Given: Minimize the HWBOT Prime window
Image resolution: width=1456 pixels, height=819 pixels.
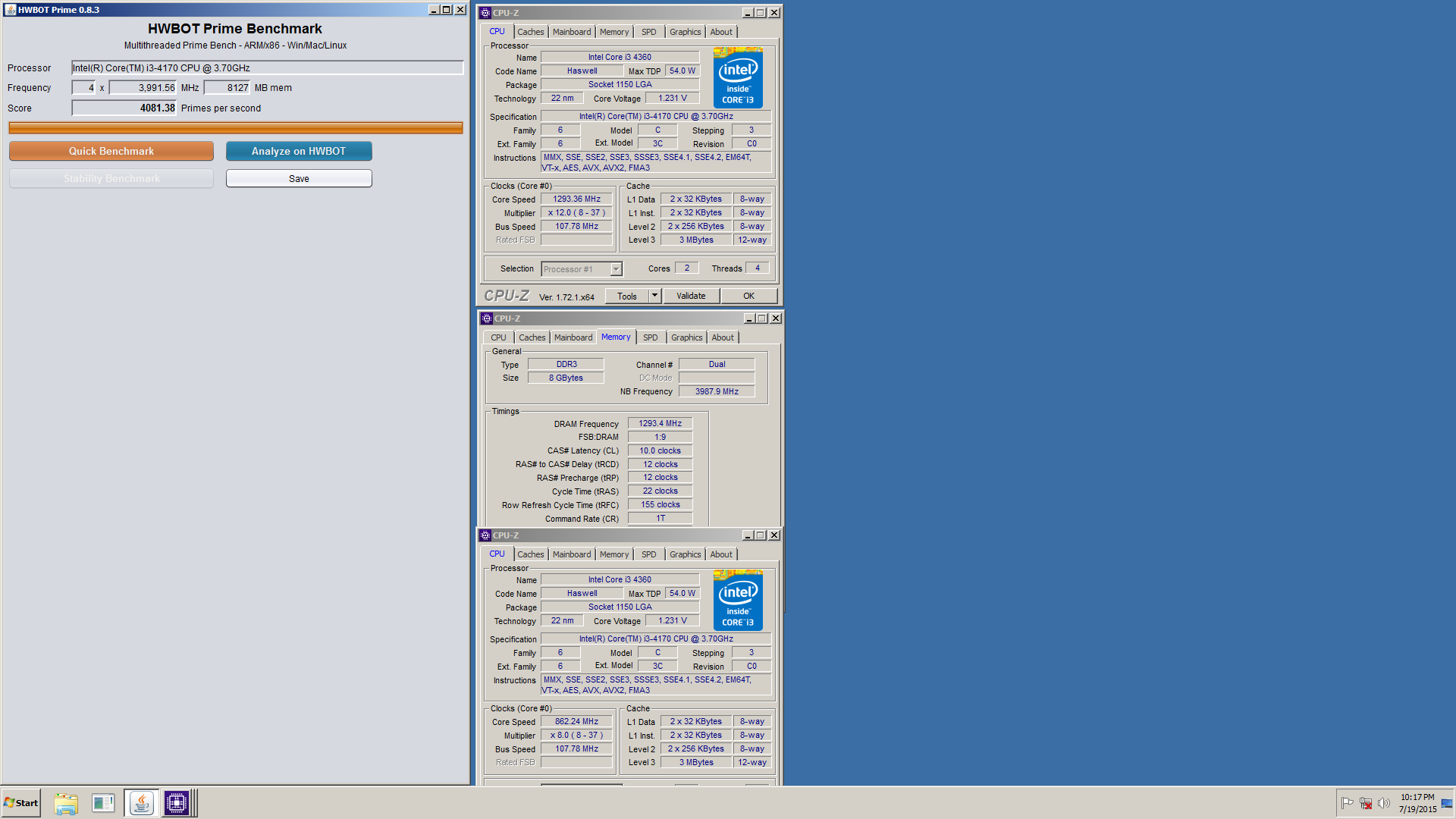Looking at the screenshot, I should tap(433, 10).
